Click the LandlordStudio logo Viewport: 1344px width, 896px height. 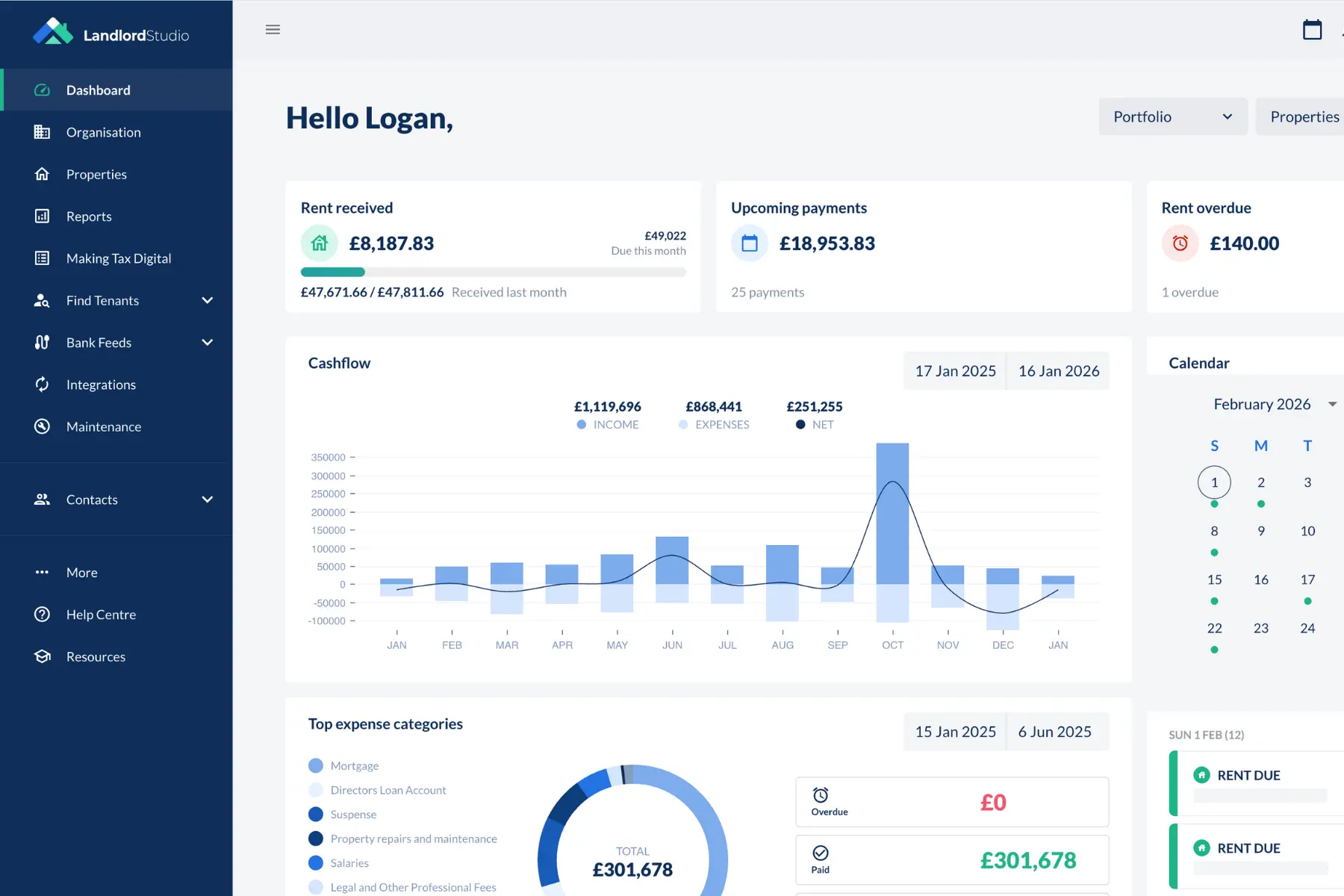[x=111, y=33]
